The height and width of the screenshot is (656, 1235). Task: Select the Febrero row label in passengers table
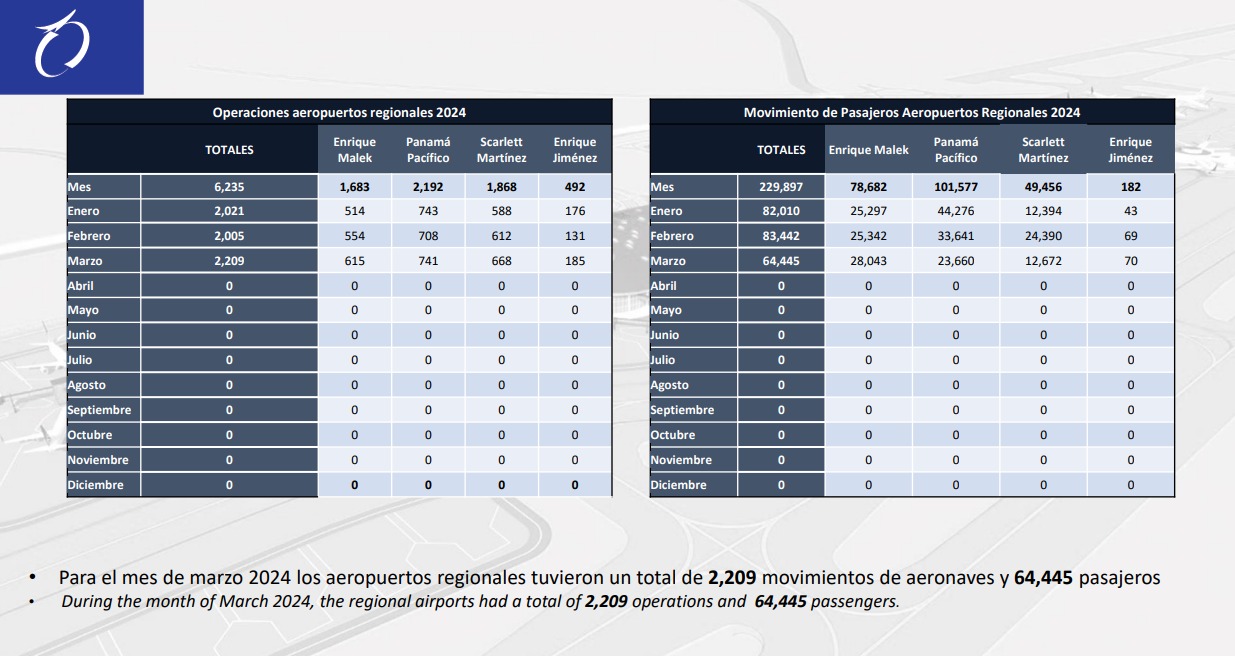click(672, 236)
